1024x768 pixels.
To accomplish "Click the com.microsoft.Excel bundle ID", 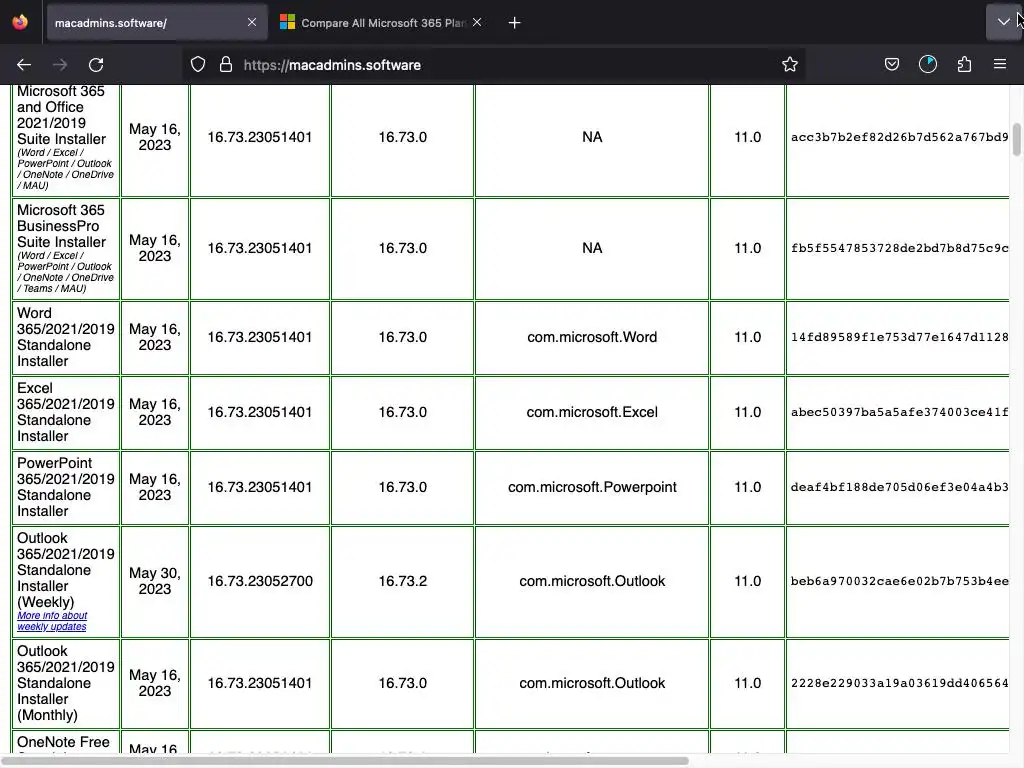I will point(592,412).
